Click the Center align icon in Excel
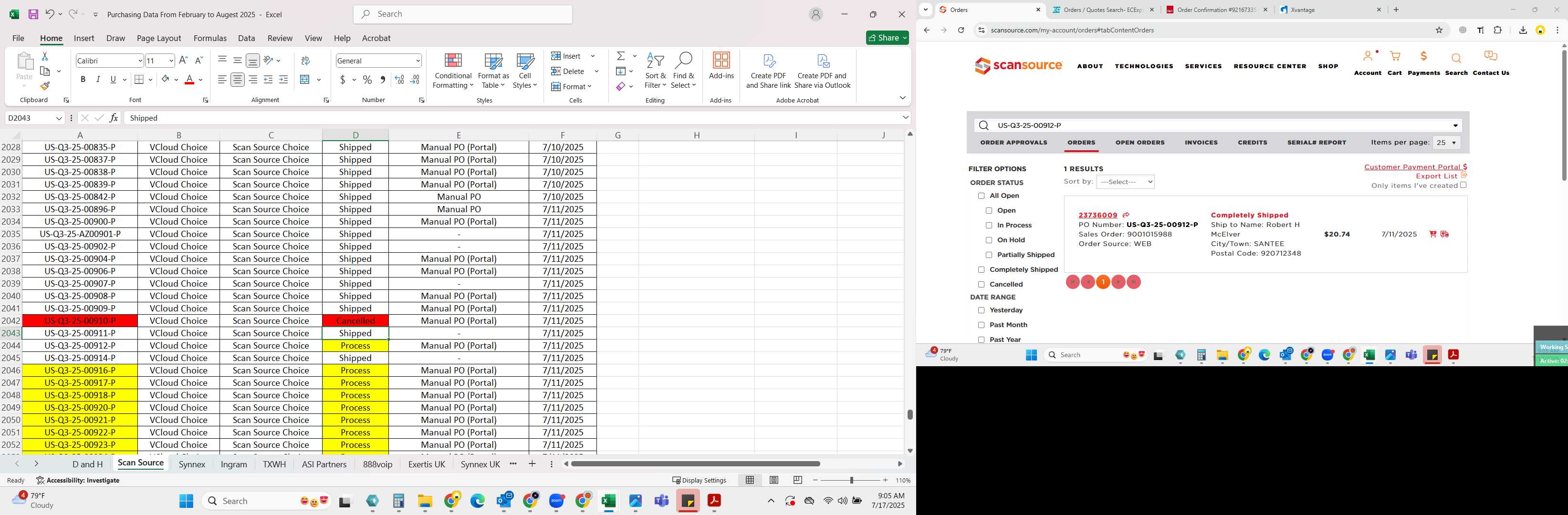 tap(237, 80)
